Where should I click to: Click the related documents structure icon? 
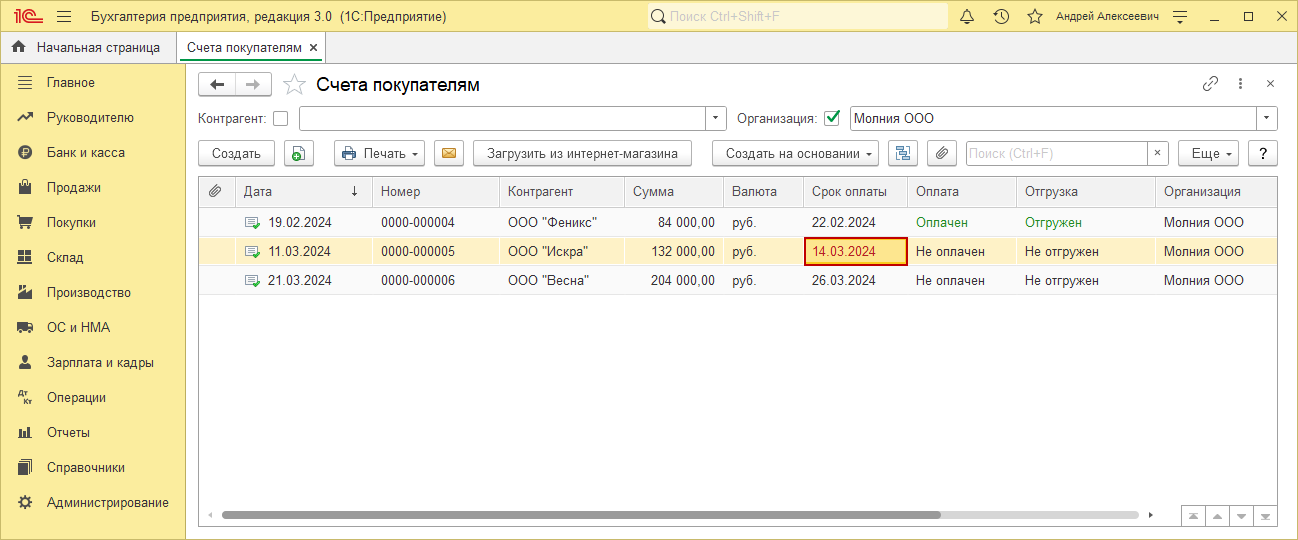pyautogui.click(x=903, y=153)
